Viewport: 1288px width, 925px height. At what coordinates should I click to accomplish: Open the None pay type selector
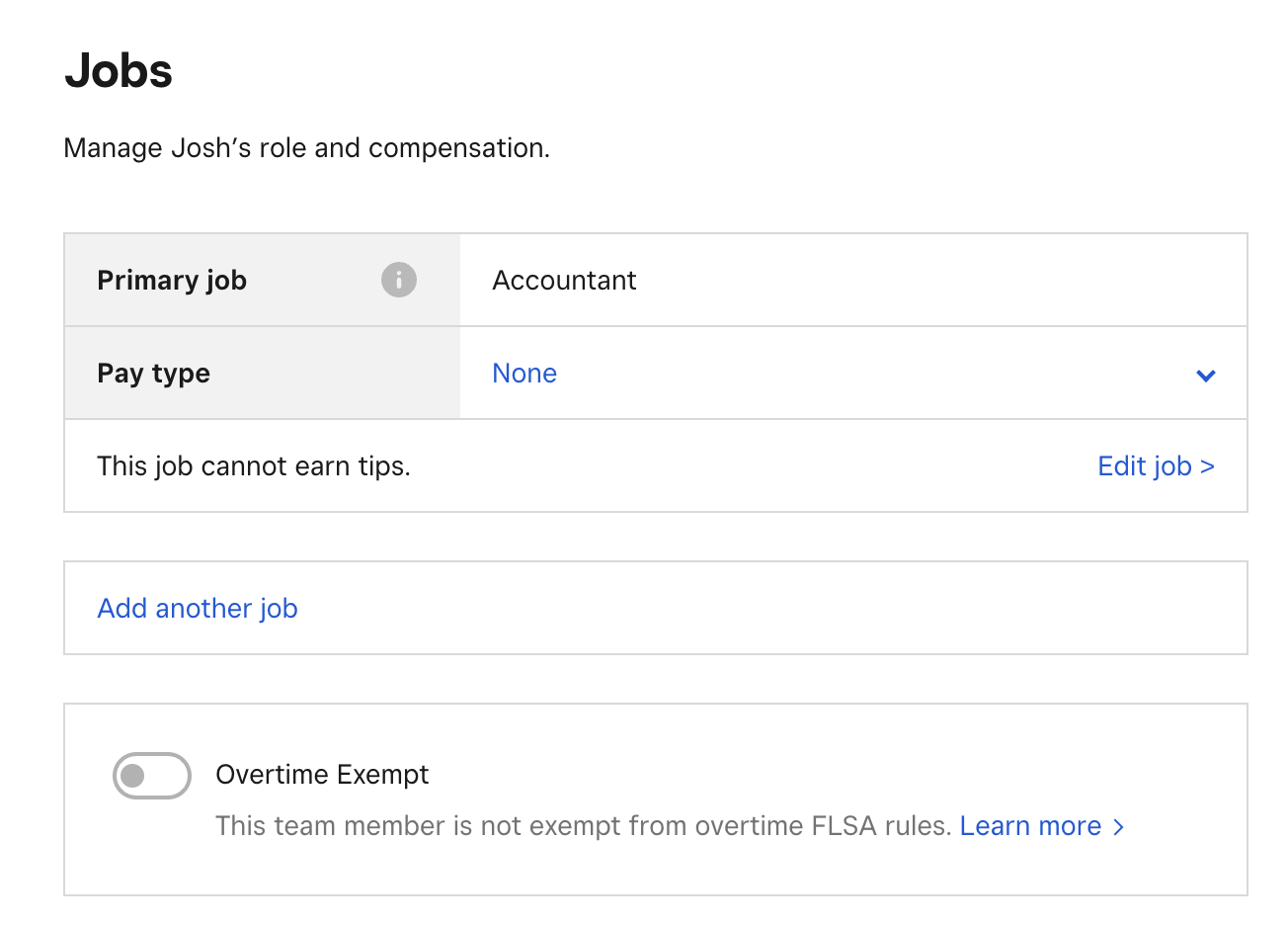(524, 374)
